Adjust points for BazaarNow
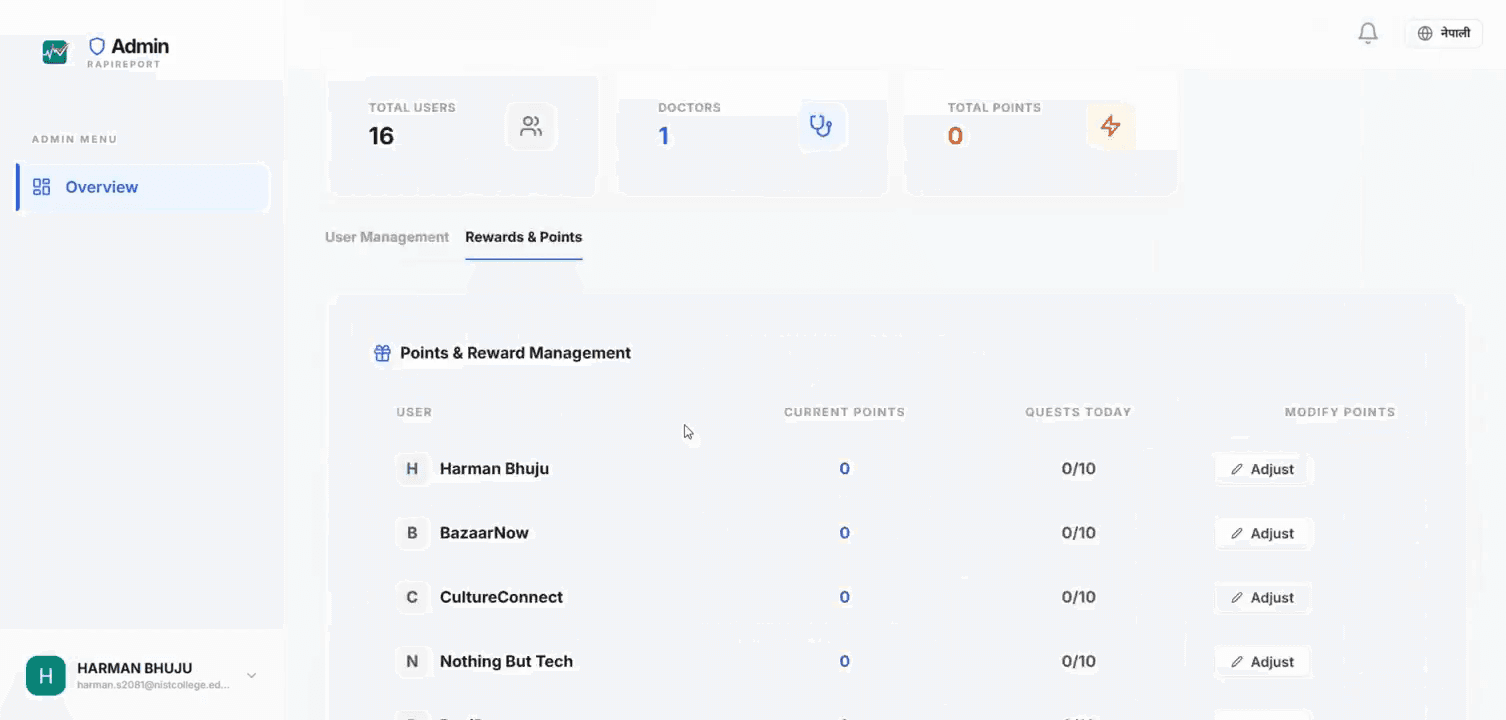This screenshot has height=720, width=1506. tap(1262, 533)
